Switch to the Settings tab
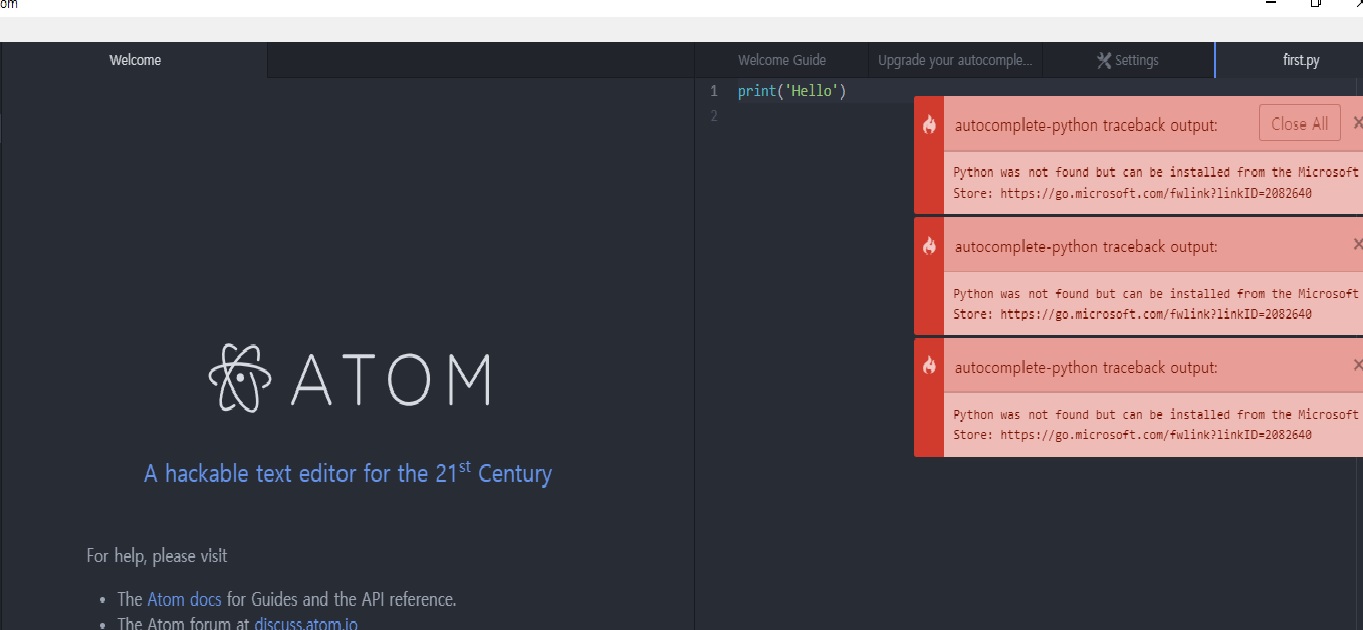The image size is (1363, 630). pos(1128,60)
